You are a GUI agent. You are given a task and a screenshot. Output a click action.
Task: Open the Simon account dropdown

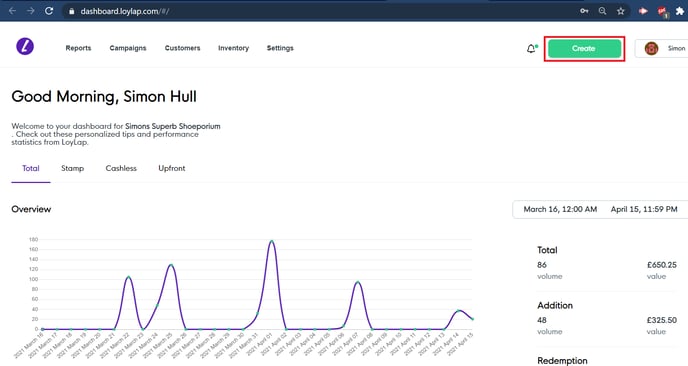pos(663,48)
